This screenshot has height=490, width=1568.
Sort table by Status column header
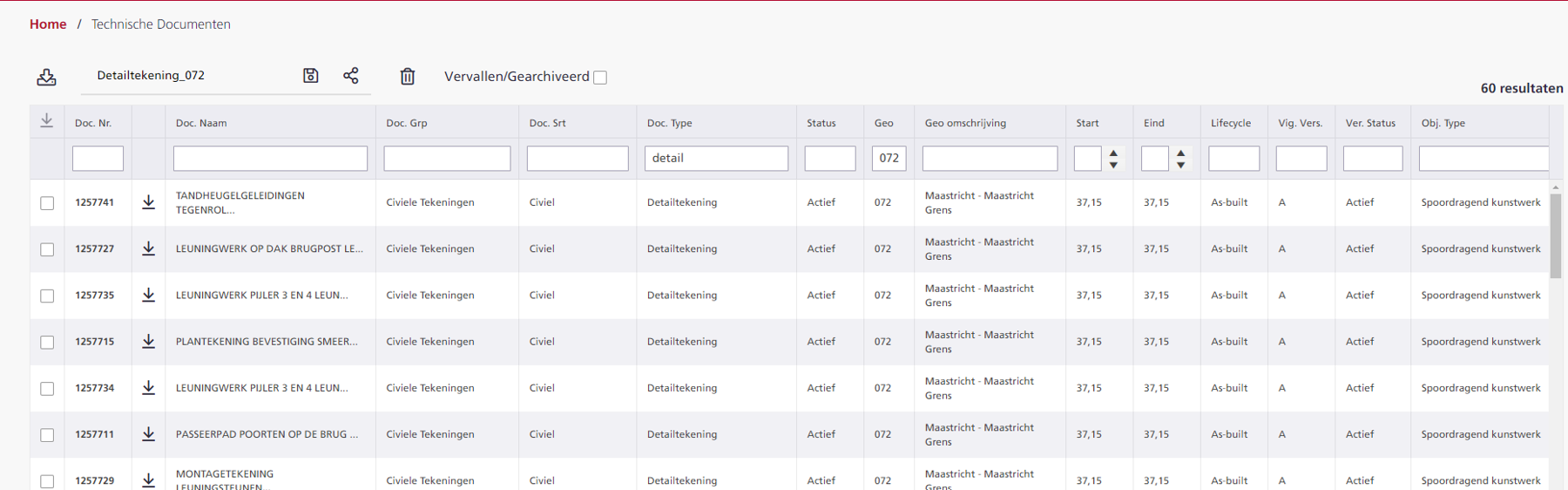tap(821, 123)
